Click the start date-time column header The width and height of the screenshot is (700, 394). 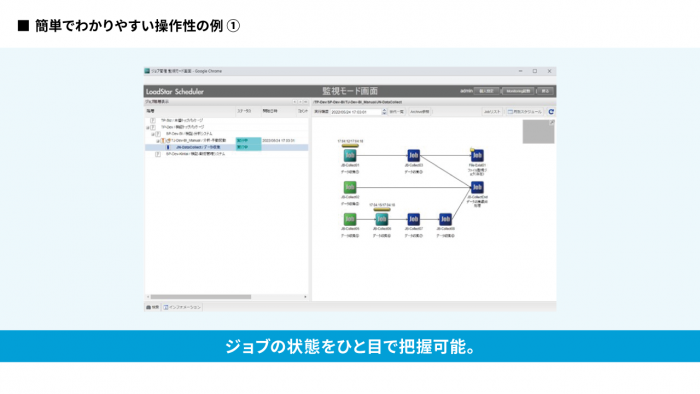pyautogui.click(x=279, y=111)
